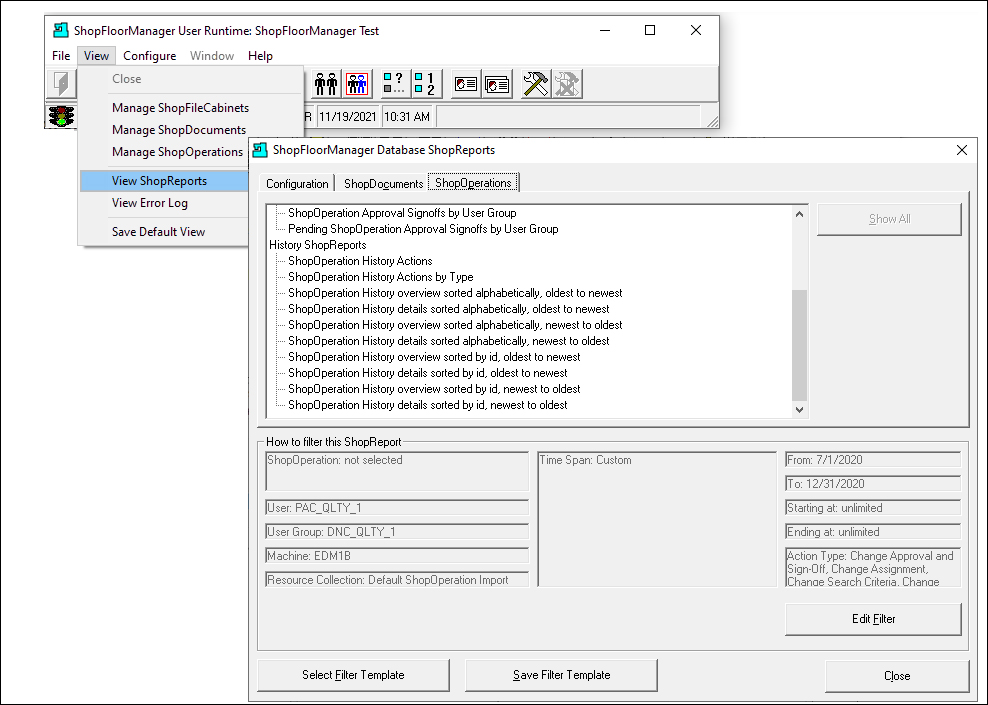Click the hammer and wrench tools icon
This screenshot has height=705, width=988.
coord(536,84)
